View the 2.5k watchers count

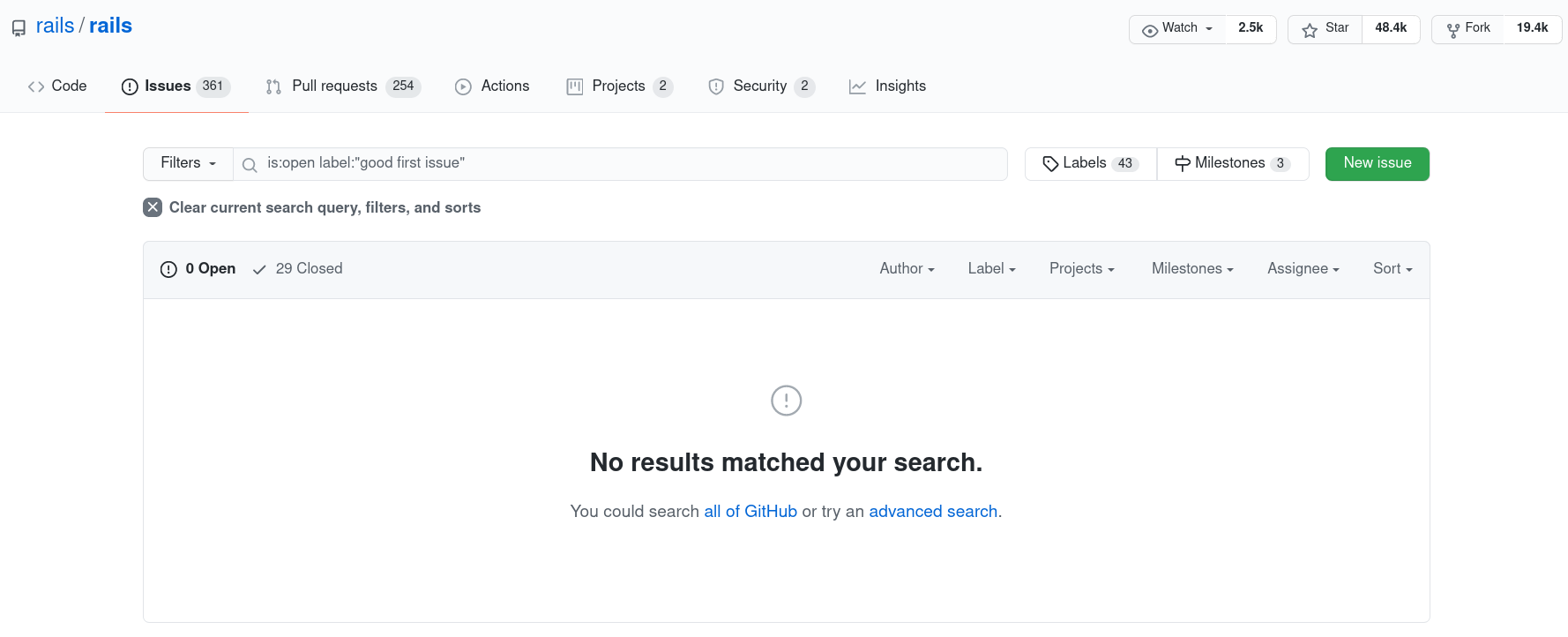tap(1251, 28)
